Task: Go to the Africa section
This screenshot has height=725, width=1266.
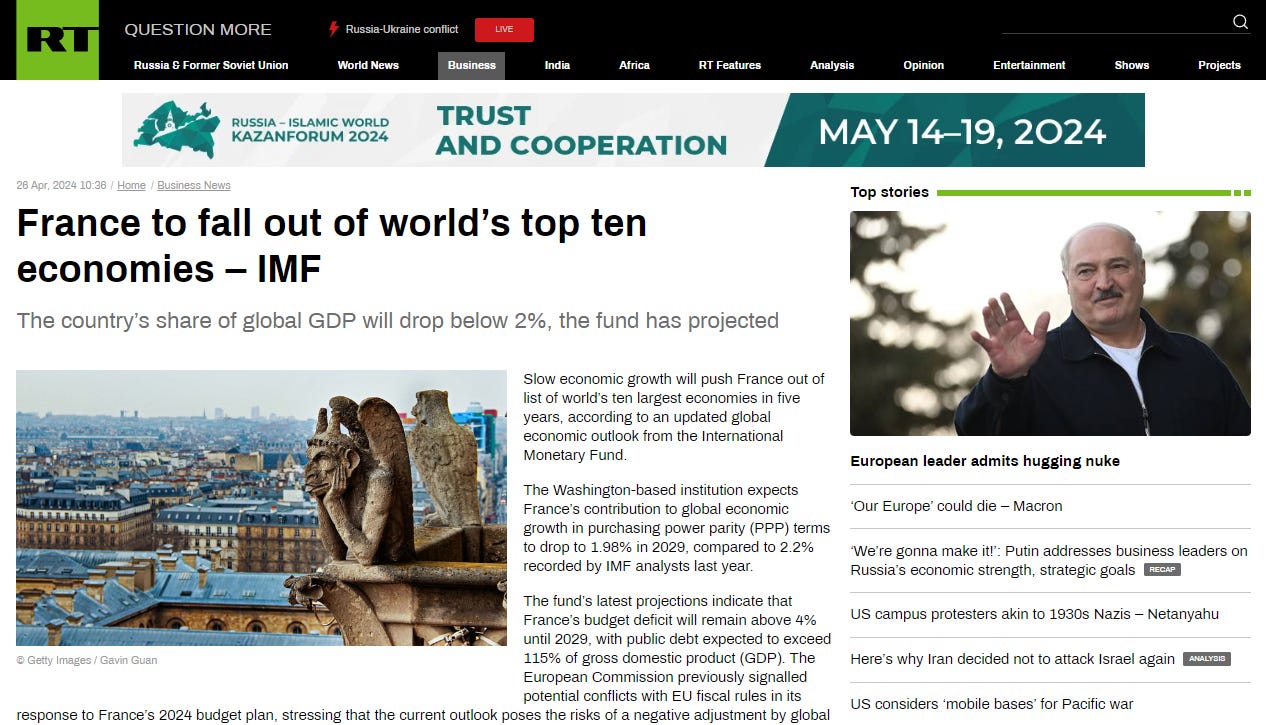Action: coord(634,65)
